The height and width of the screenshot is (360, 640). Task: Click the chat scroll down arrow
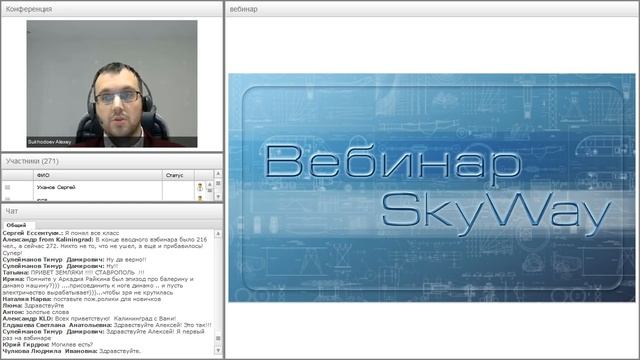click(218, 350)
